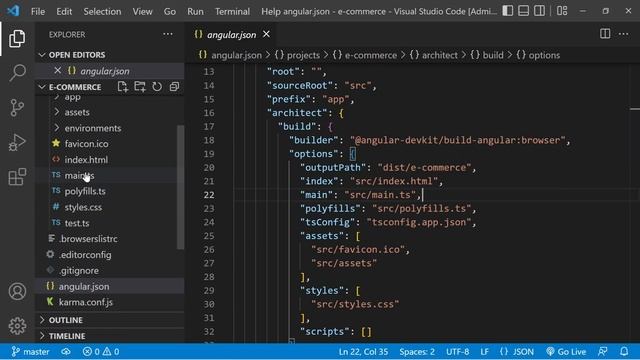
Task: Open notifications bell in status bar
Action: click(x=624, y=351)
